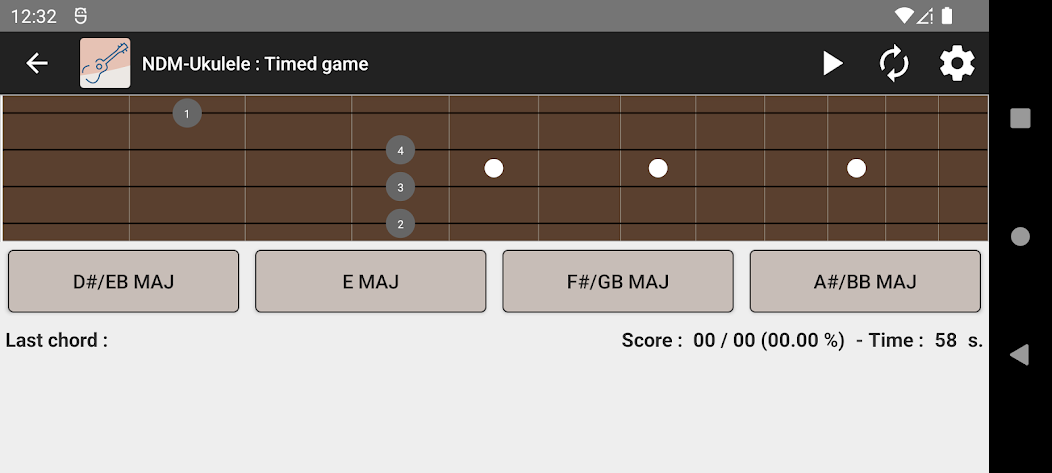This screenshot has height=473, width=1052.
Task: Tap the rightmost white fret dot
Action: [856, 168]
